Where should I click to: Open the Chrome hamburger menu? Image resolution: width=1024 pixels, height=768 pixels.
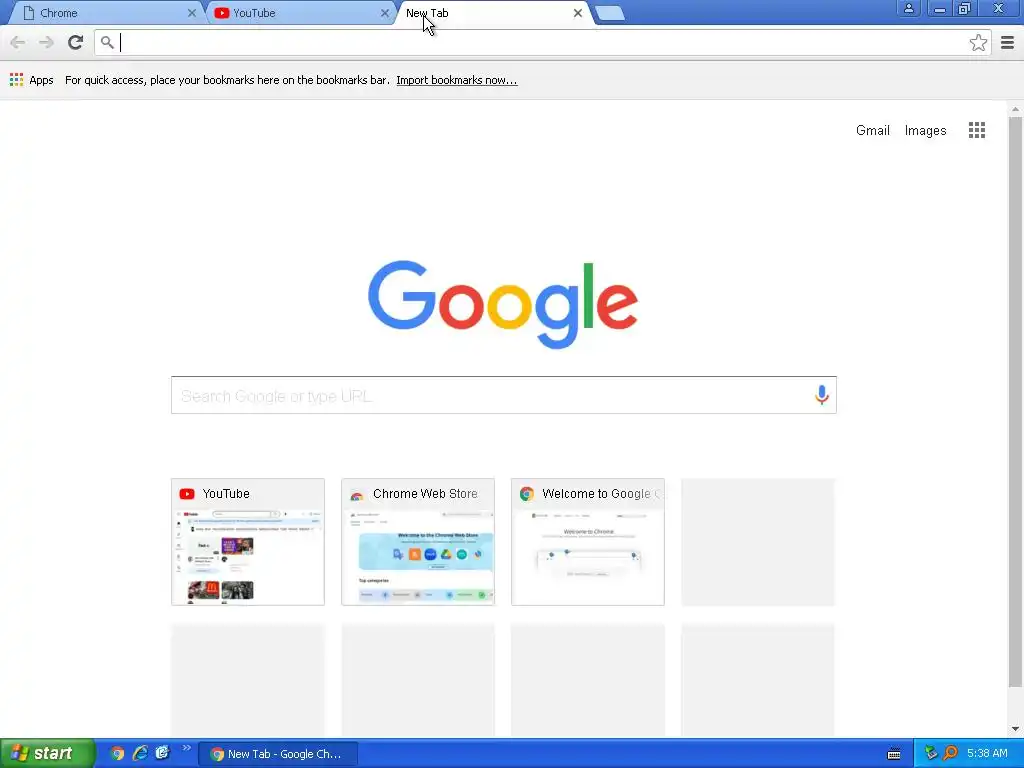[x=1008, y=43]
